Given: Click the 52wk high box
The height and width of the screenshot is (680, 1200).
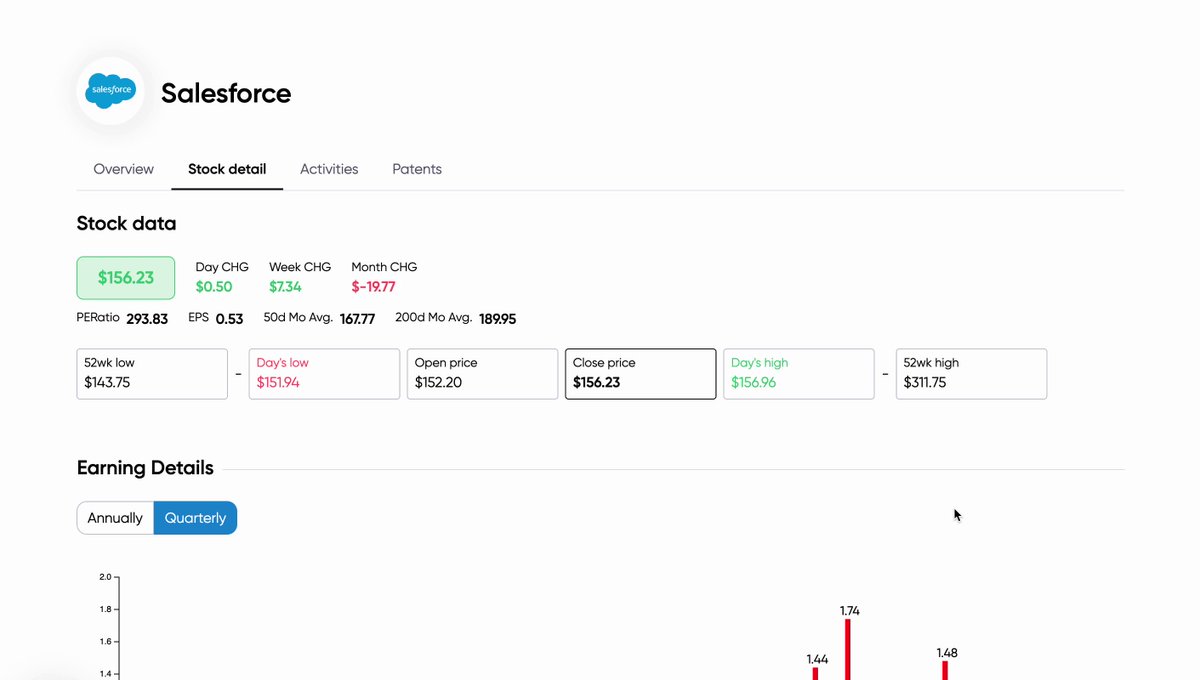Looking at the screenshot, I should (x=971, y=374).
